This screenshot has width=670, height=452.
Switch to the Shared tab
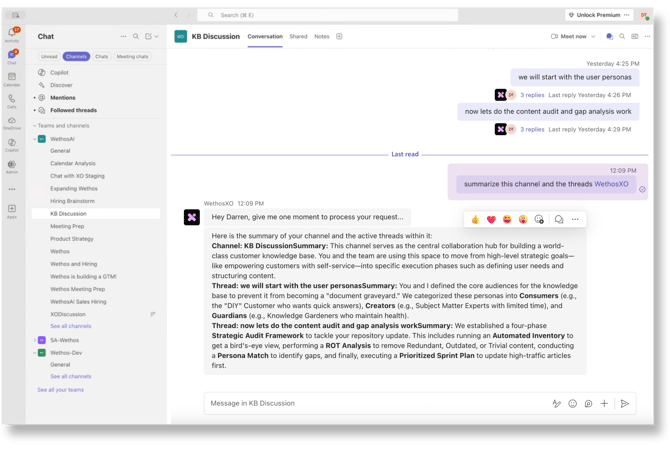pos(298,36)
